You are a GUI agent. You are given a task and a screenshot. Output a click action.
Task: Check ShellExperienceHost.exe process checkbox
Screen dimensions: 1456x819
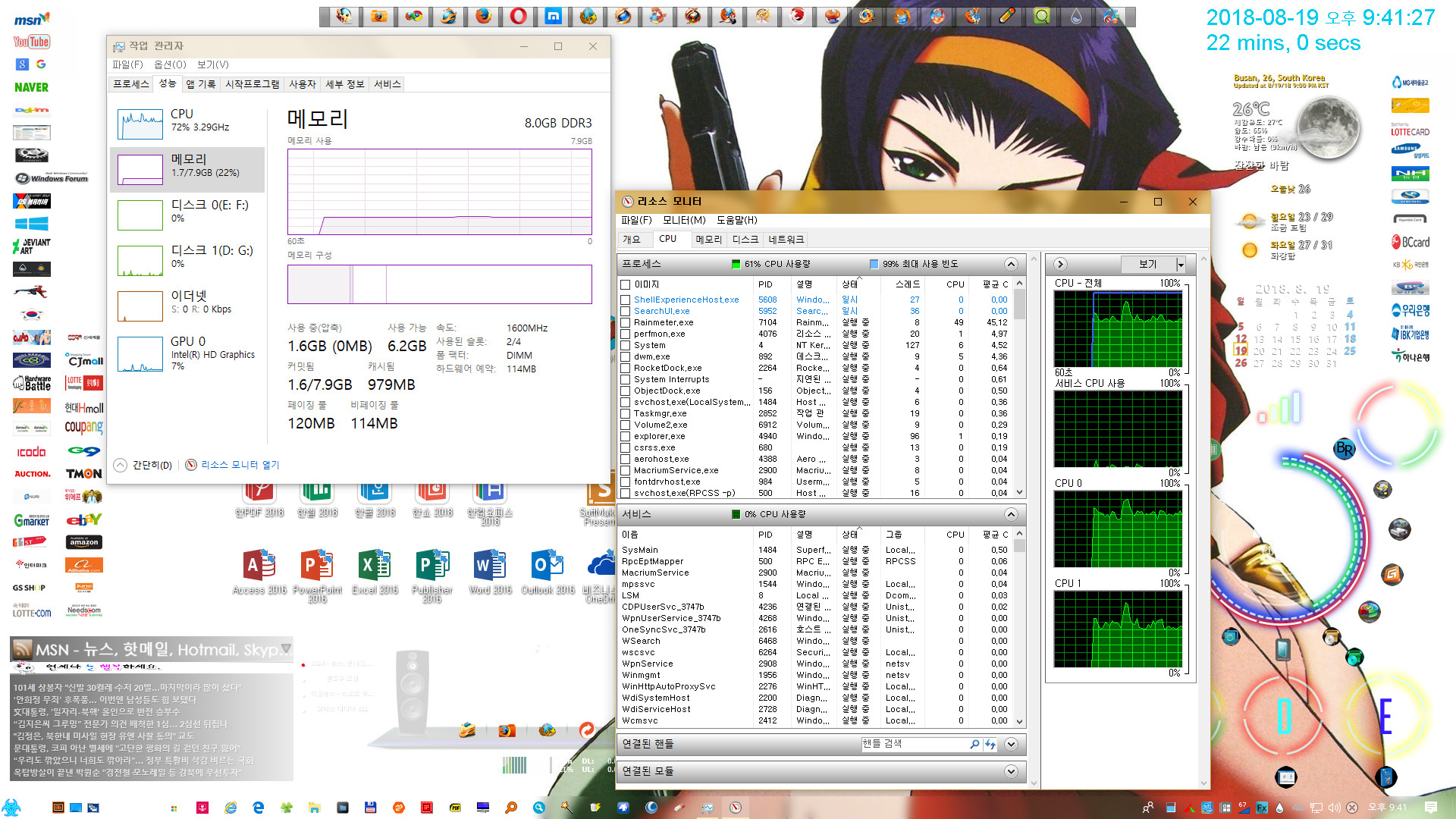tap(626, 300)
